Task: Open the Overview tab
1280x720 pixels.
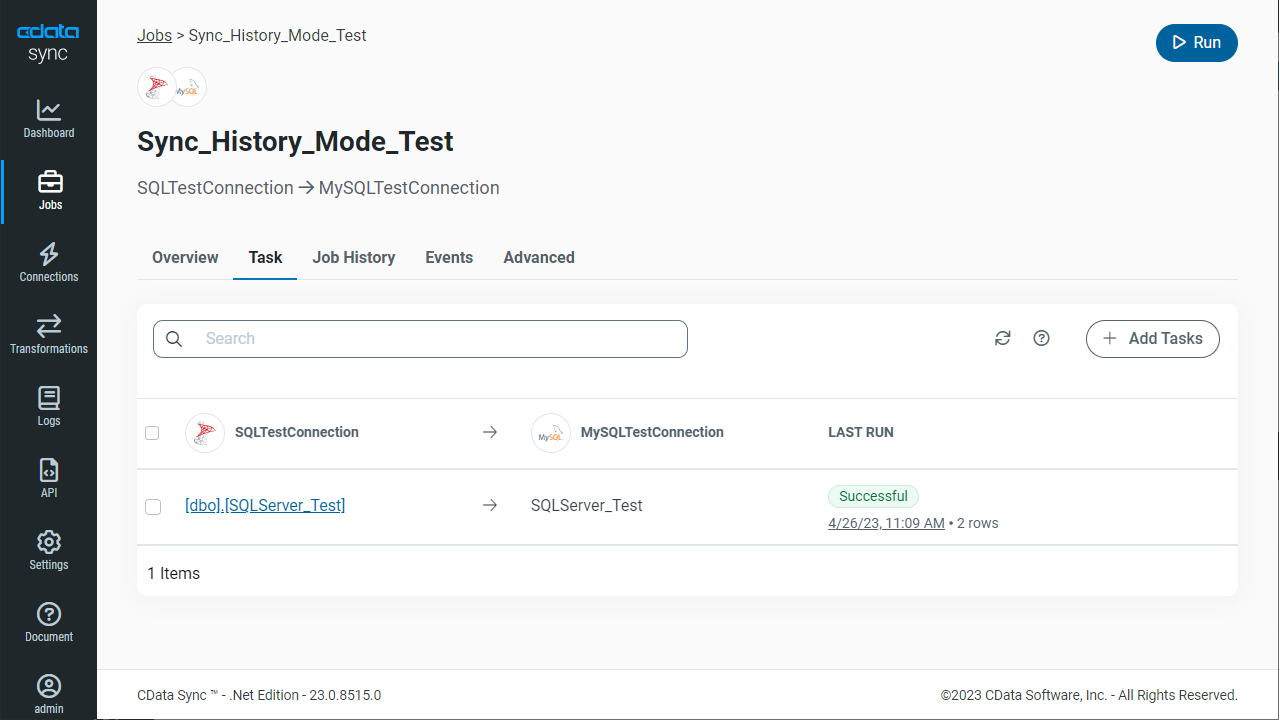Action: tap(185, 257)
